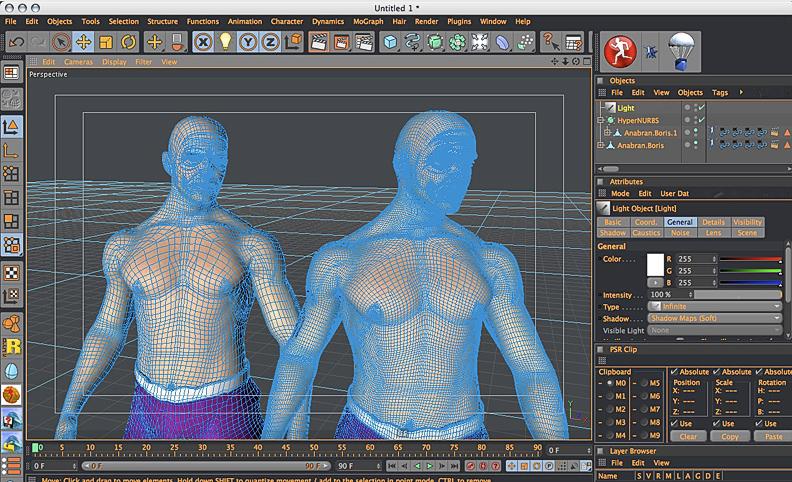Image resolution: width=792 pixels, height=482 pixels.
Task: Add a Cube primitive object
Action: click(x=390, y=42)
